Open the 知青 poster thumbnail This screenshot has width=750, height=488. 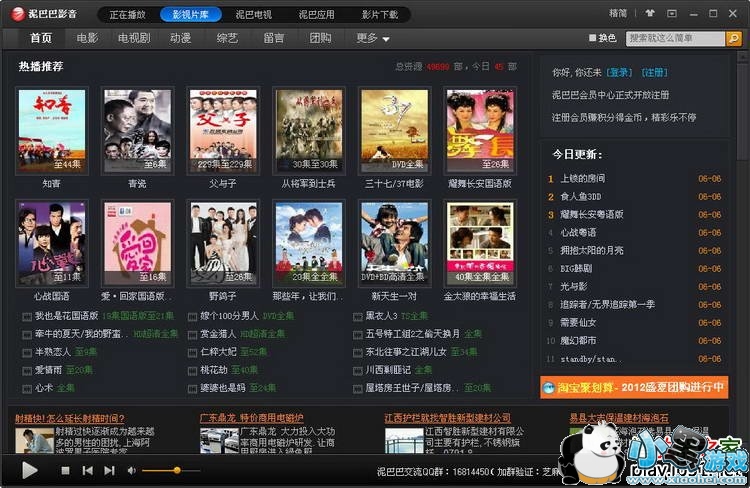click(x=52, y=131)
